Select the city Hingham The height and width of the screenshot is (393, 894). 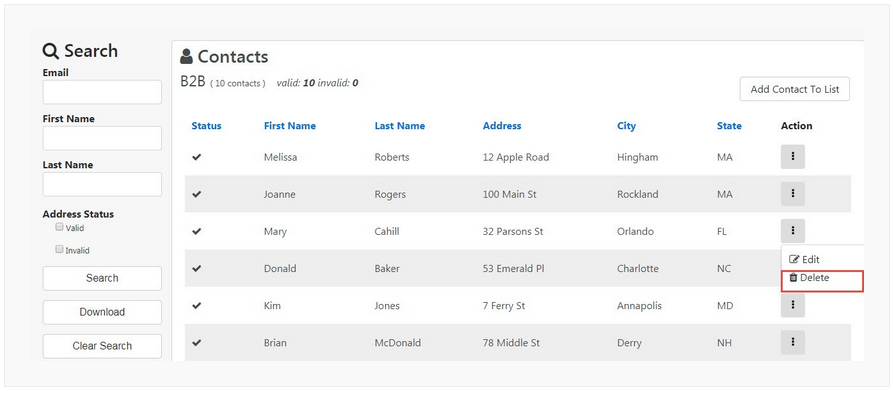[637, 157]
